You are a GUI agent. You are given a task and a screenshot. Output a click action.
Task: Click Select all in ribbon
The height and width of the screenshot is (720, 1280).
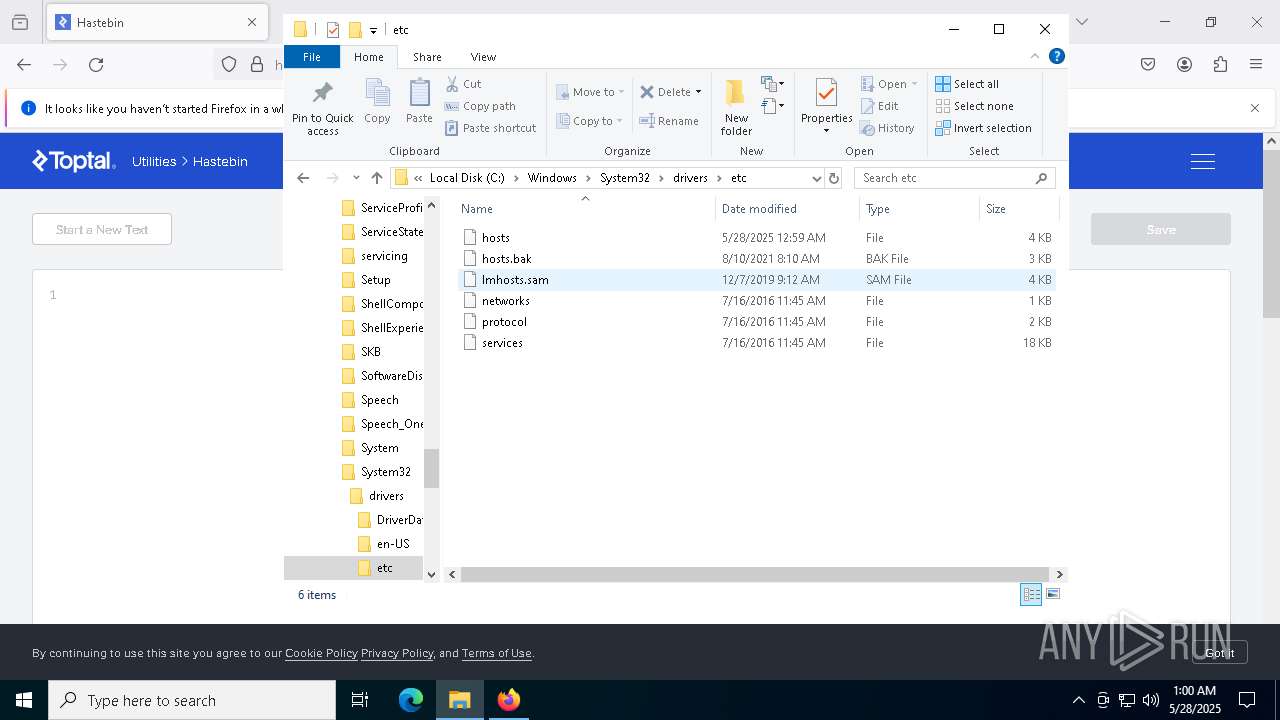[x=967, y=84]
